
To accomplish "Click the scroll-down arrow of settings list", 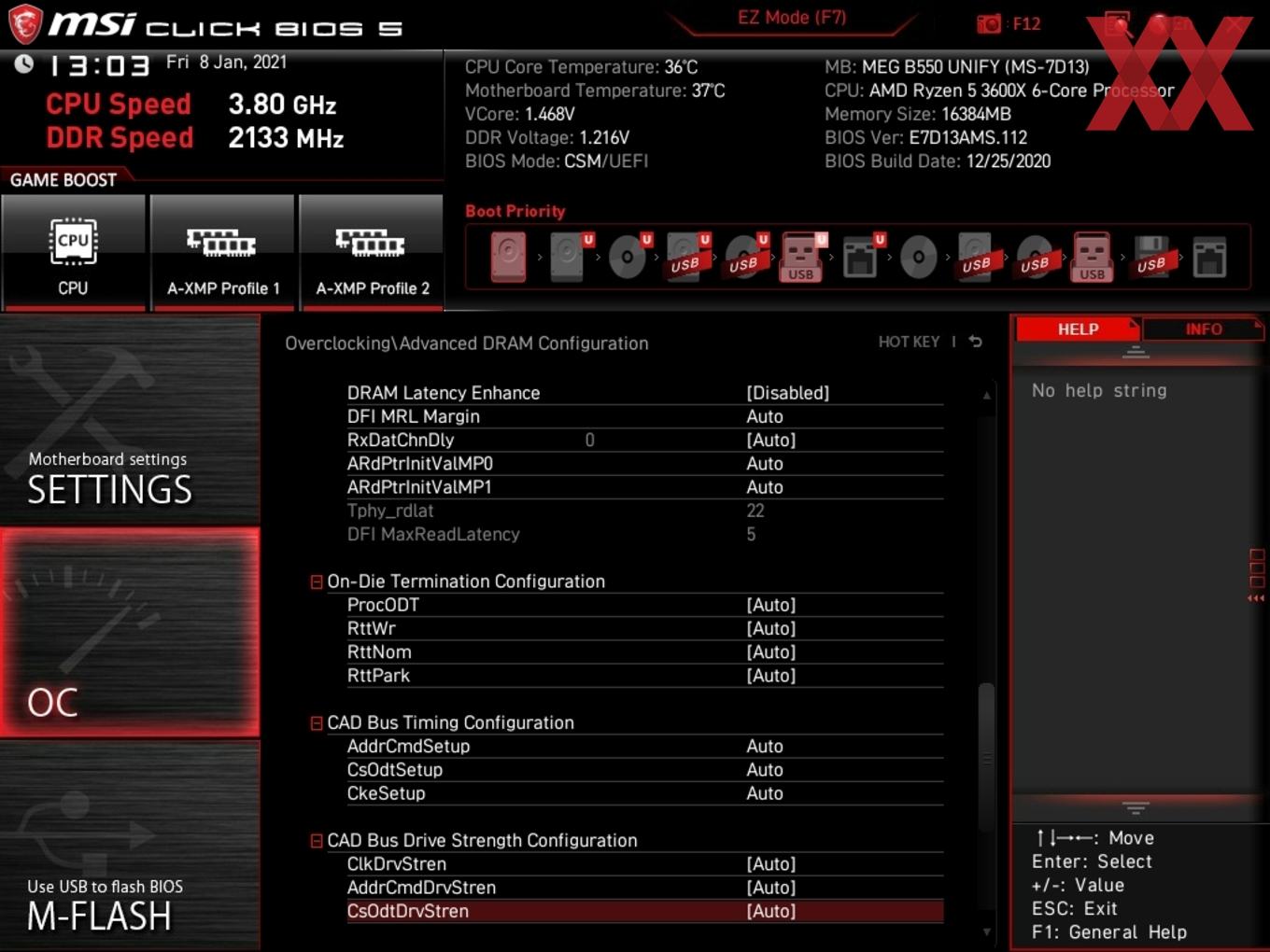I will point(986,931).
